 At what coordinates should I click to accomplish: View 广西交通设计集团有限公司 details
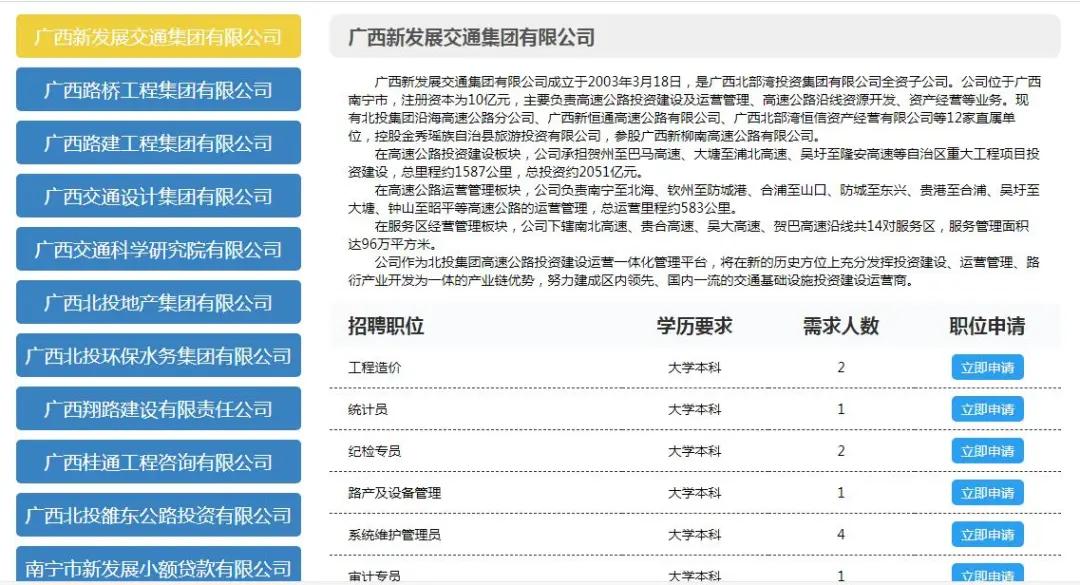click(157, 196)
